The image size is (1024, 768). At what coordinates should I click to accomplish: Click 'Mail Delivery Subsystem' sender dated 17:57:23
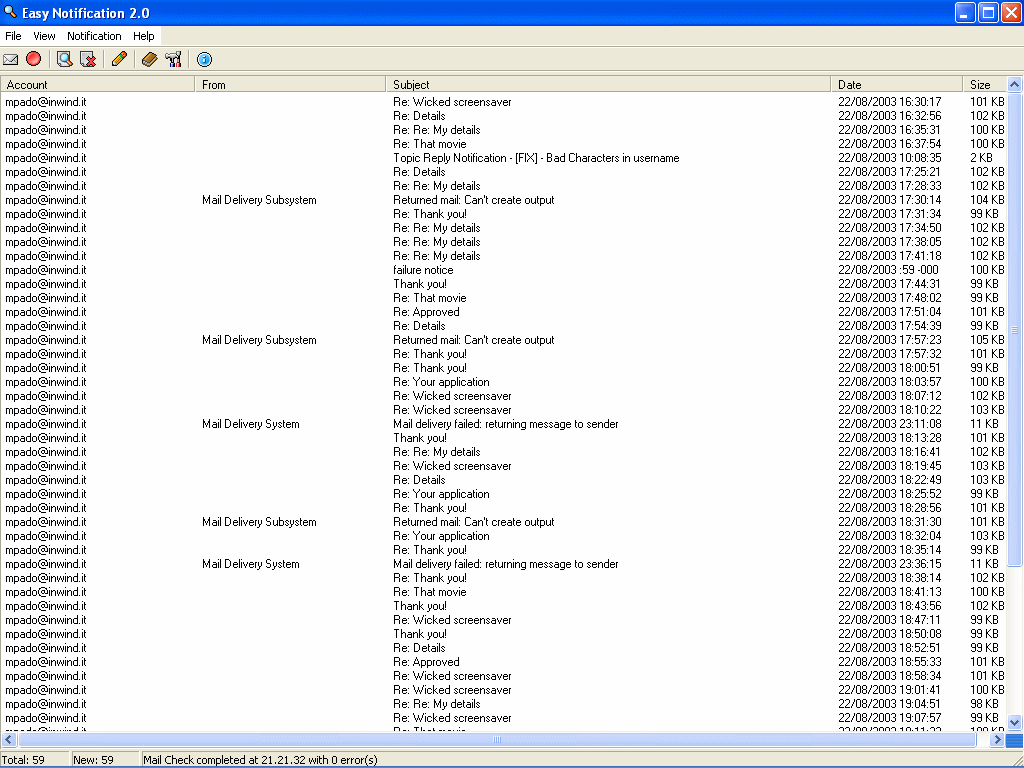259,340
